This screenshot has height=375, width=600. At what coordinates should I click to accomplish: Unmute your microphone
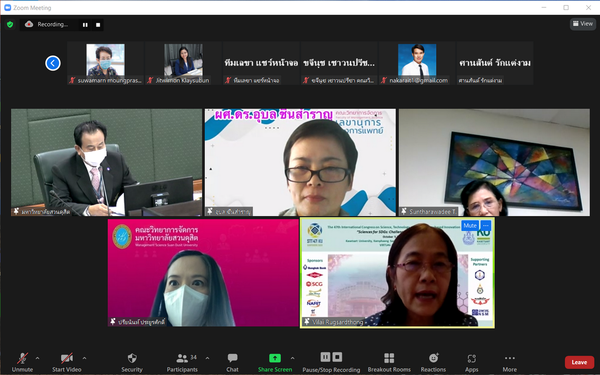coord(22,362)
